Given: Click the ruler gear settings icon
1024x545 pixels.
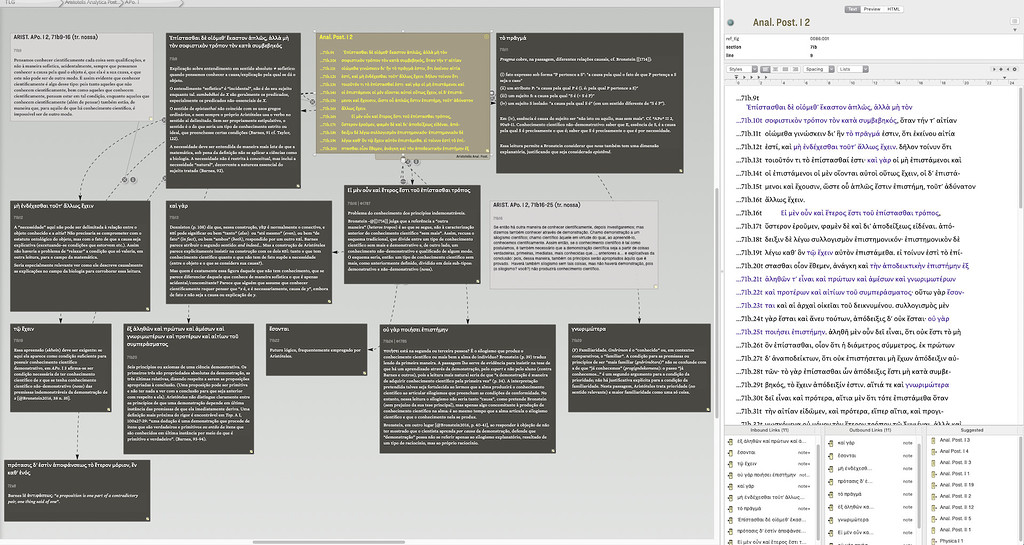Looking at the screenshot, I should (1014, 69).
